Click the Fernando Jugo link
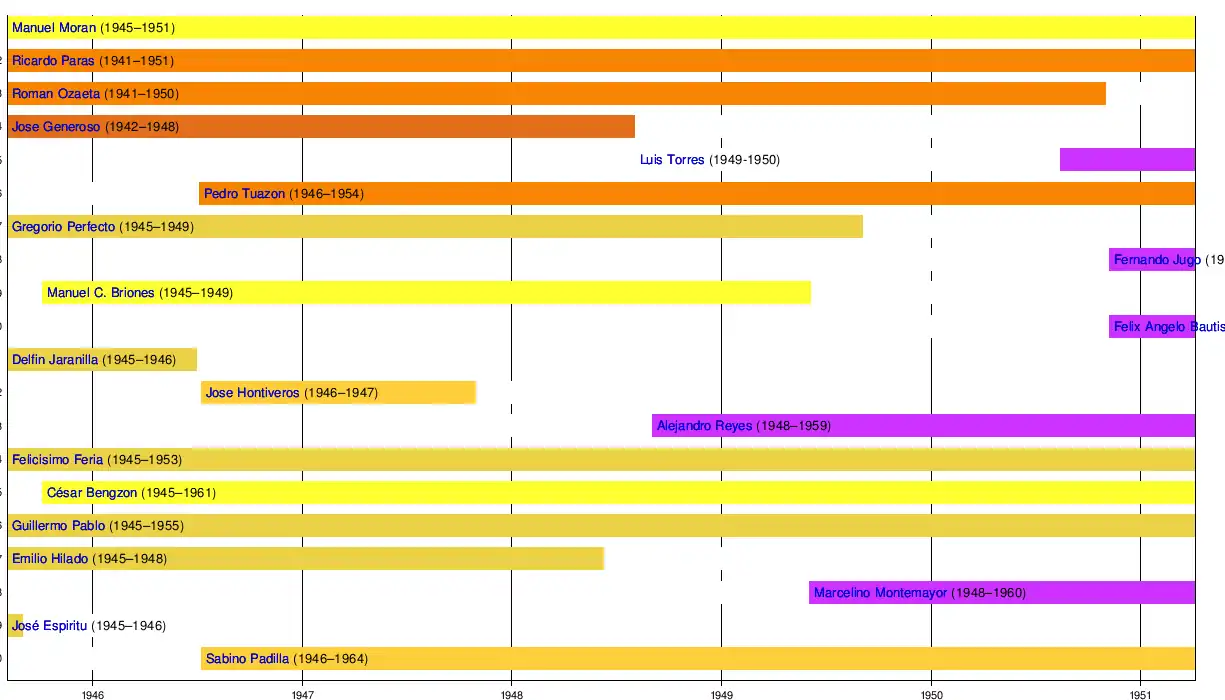Image resolution: width=1225 pixels, height=700 pixels. tap(1156, 260)
